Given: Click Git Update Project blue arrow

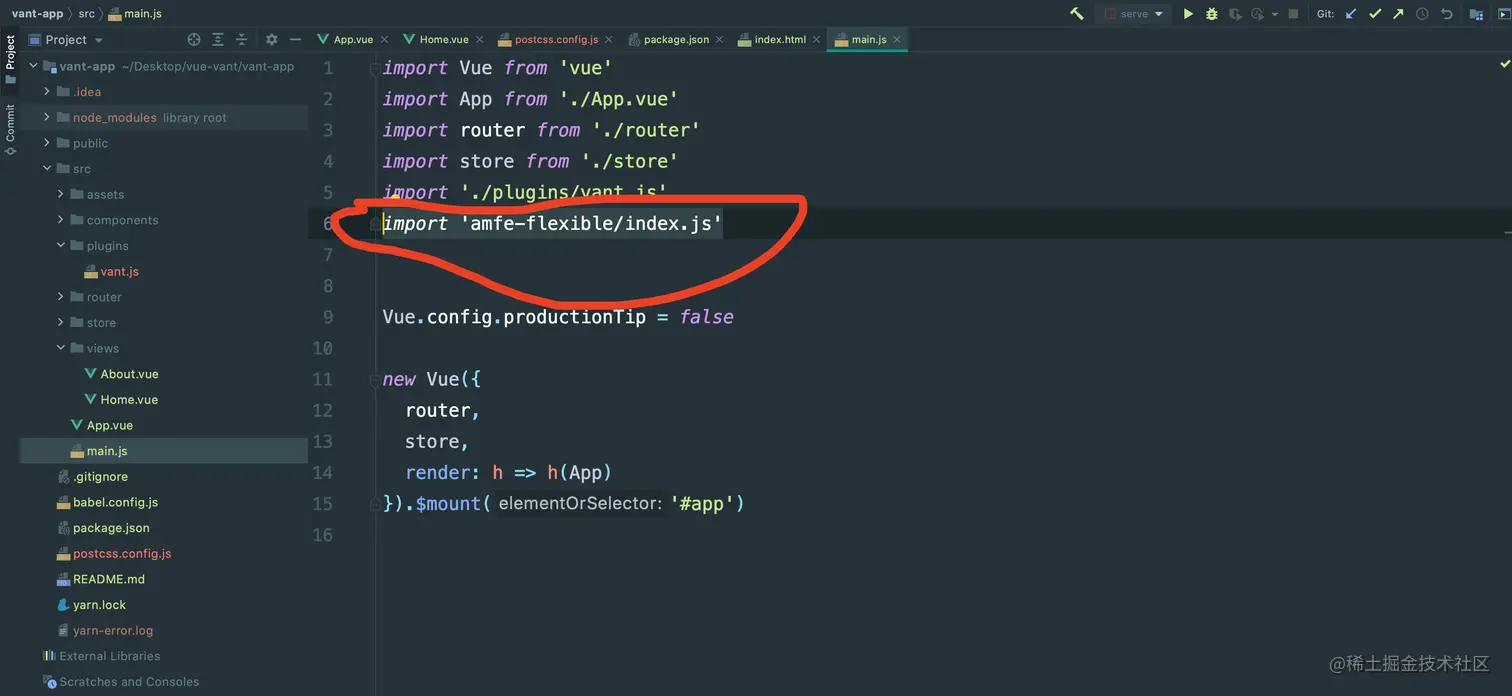Looking at the screenshot, I should [1351, 14].
